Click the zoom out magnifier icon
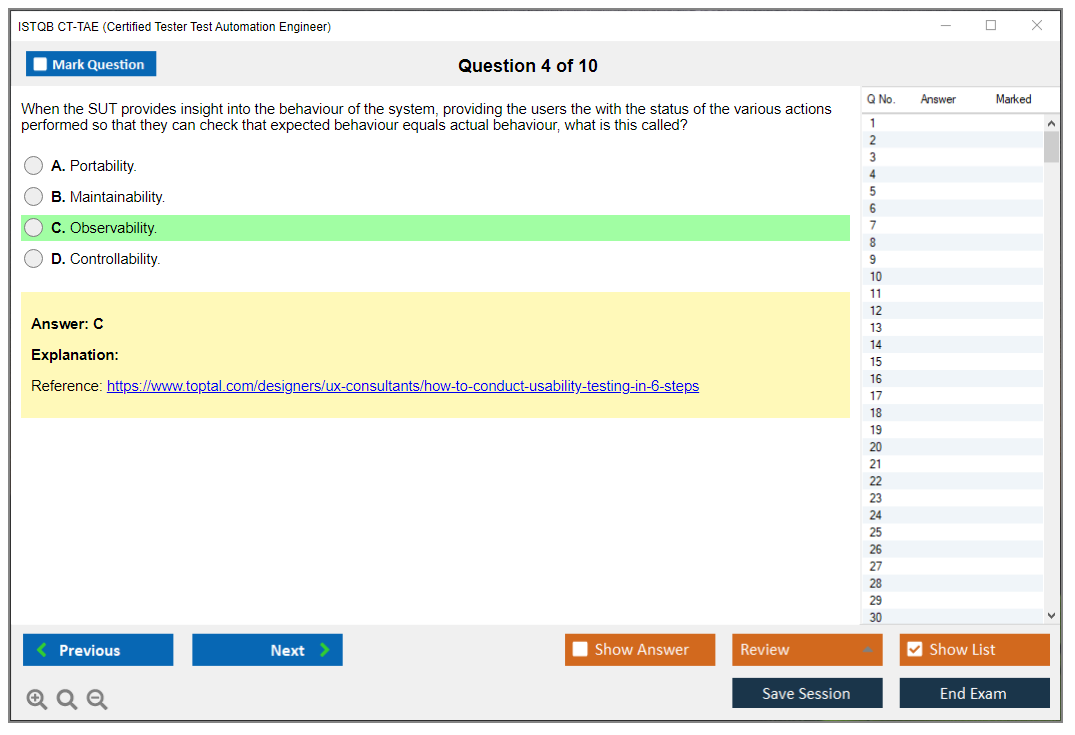 (97, 700)
